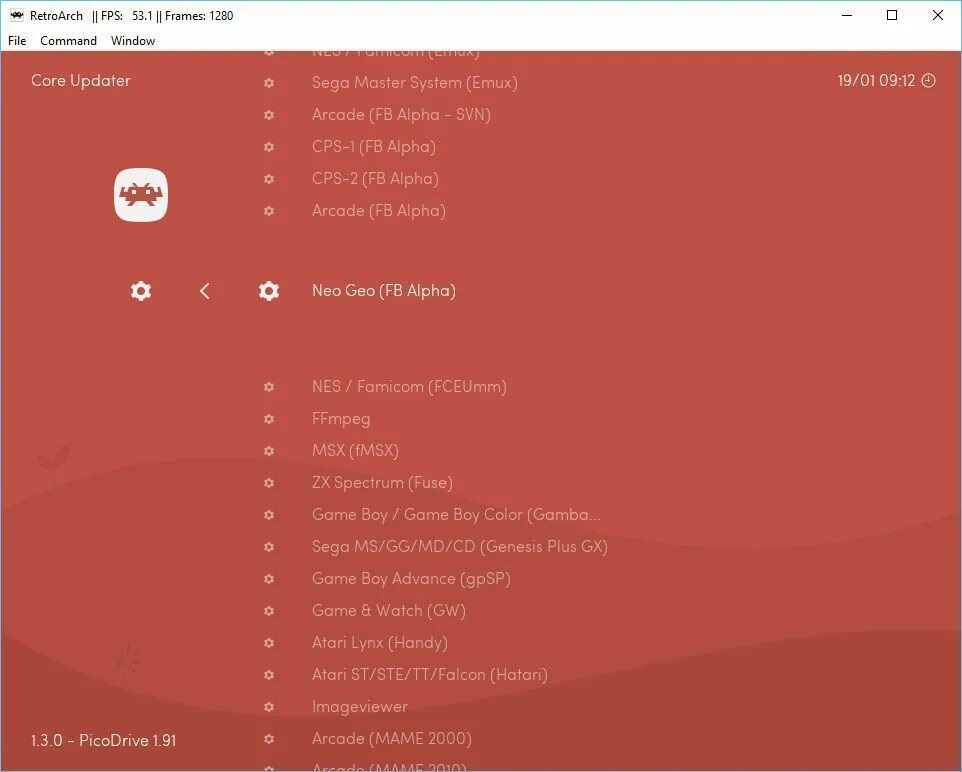Close the RetroArch window

point(937,15)
